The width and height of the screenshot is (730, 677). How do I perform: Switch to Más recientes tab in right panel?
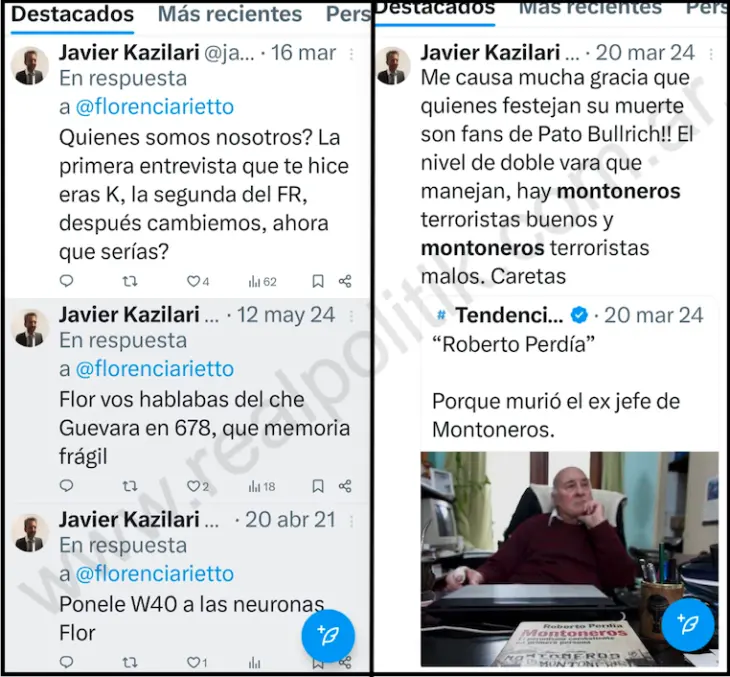click(590, 8)
